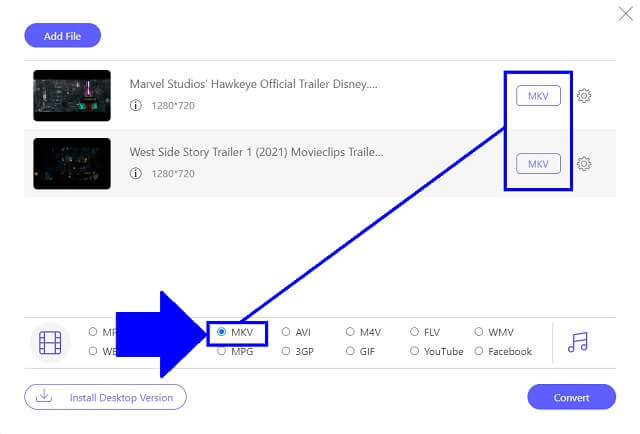Select the YouTube format option

coord(436,351)
